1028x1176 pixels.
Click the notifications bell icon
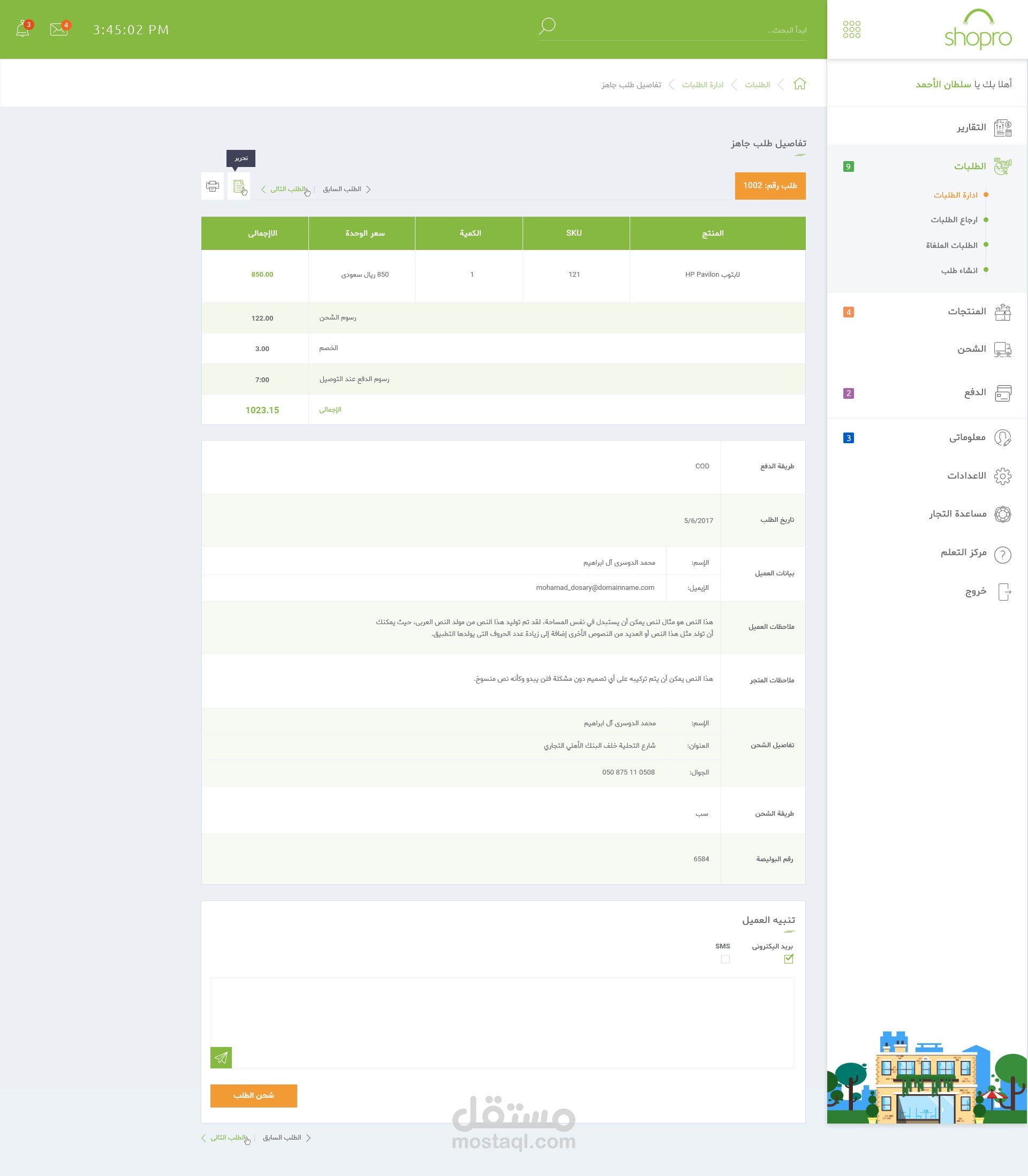pyautogui.click(x=22, y=29)
